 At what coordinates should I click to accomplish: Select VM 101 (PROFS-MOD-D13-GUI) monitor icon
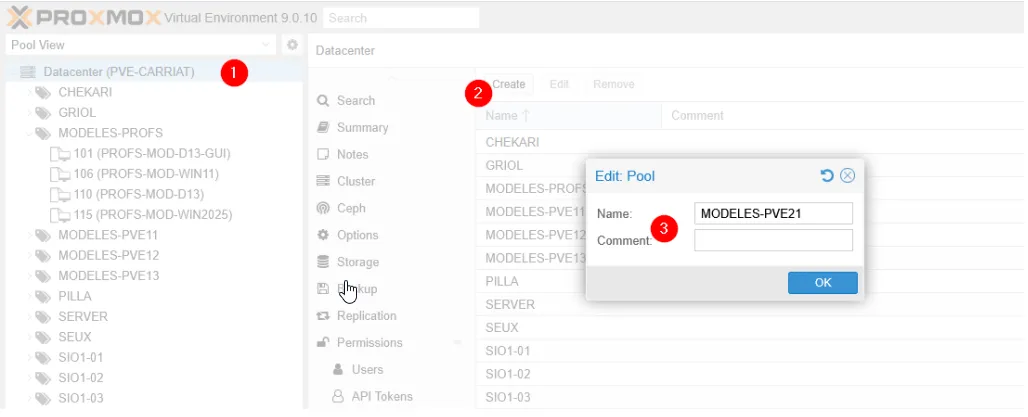click(61, 153)
